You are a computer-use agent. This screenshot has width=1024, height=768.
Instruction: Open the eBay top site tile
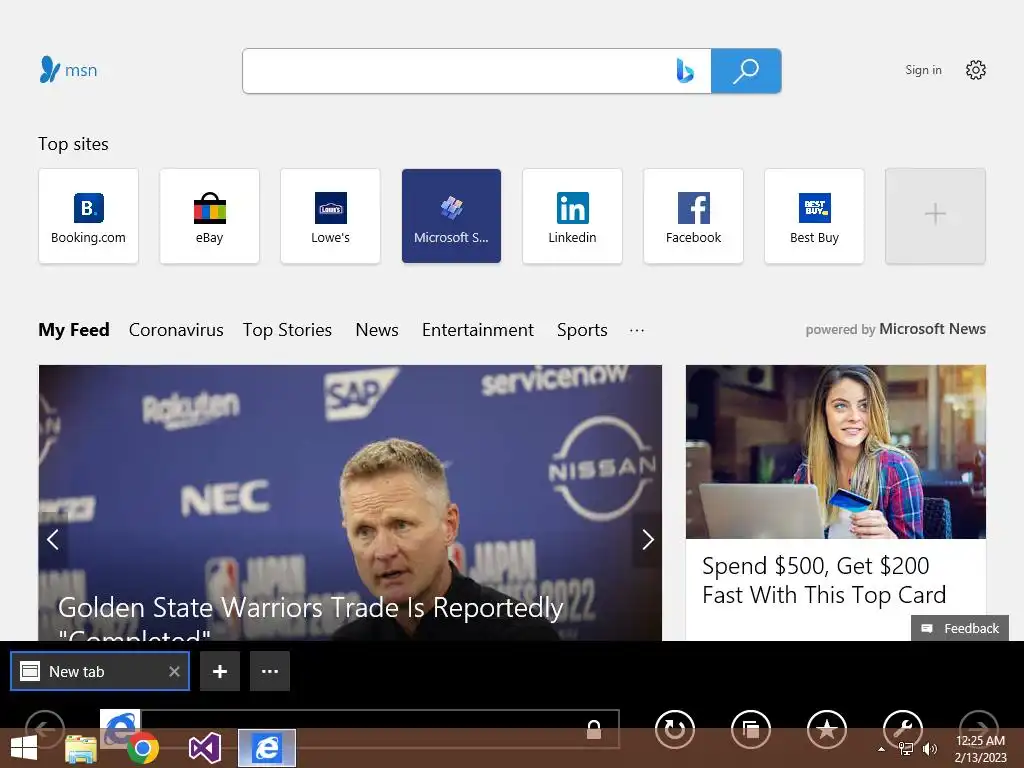(x=210, y=216)
